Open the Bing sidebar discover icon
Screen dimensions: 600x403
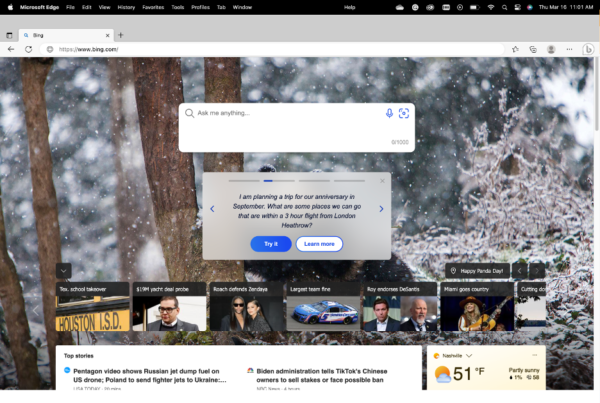pos(588,49)
